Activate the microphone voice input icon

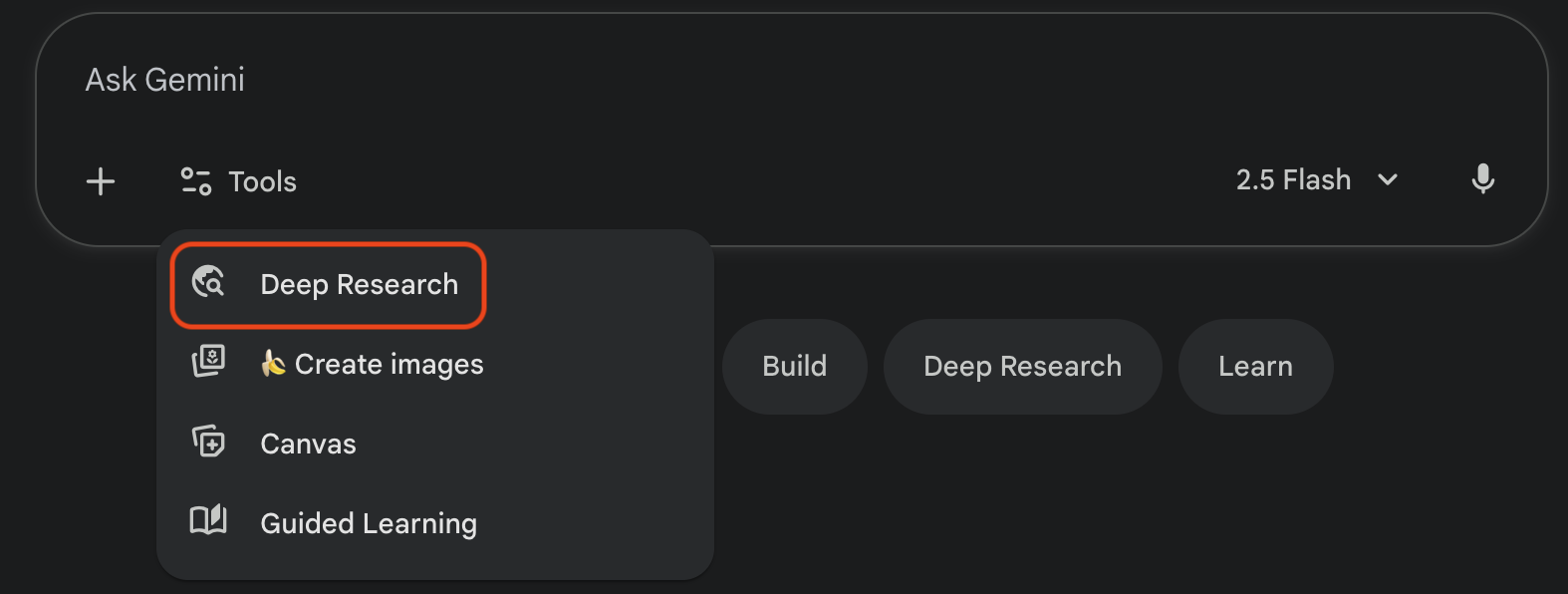(x=1482, y=179)
